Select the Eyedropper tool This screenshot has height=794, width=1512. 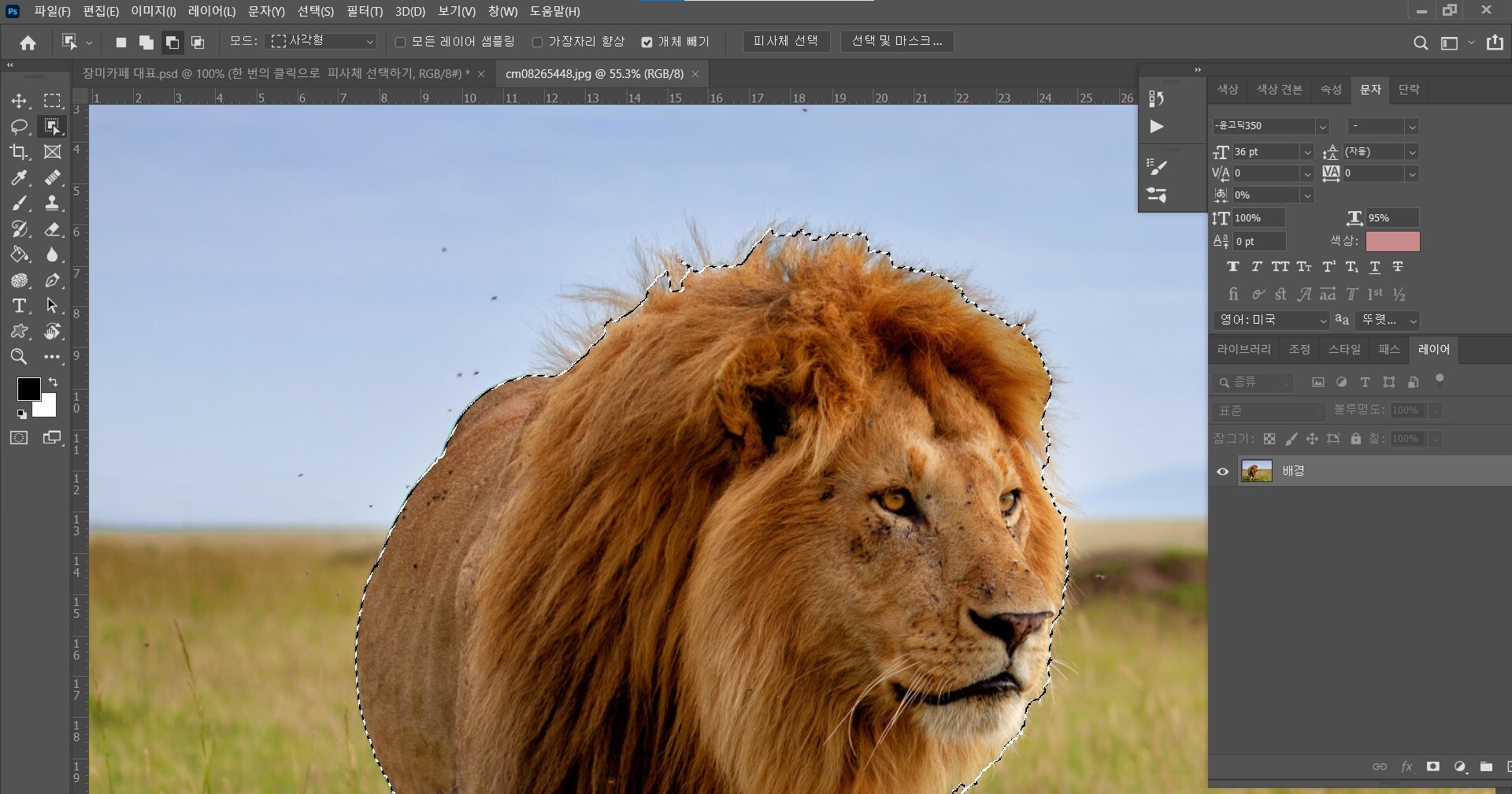point(19,178)
